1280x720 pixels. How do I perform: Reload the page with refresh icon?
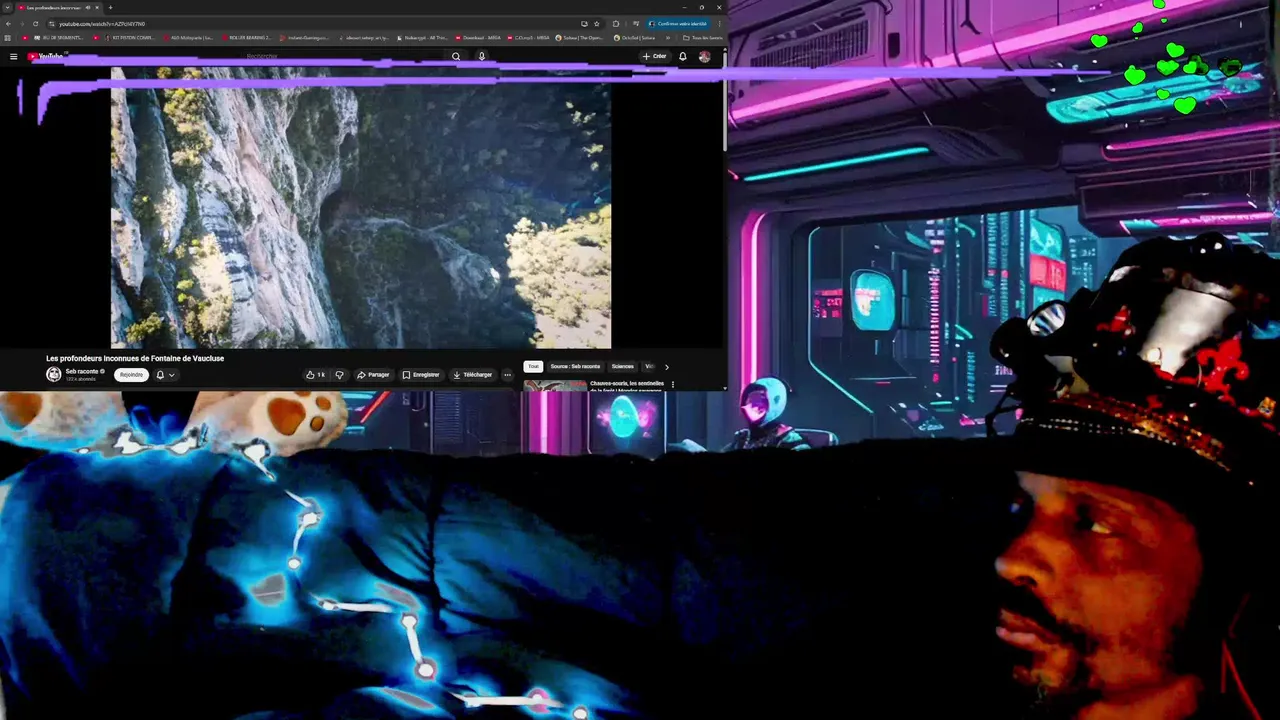pos(36,24)
